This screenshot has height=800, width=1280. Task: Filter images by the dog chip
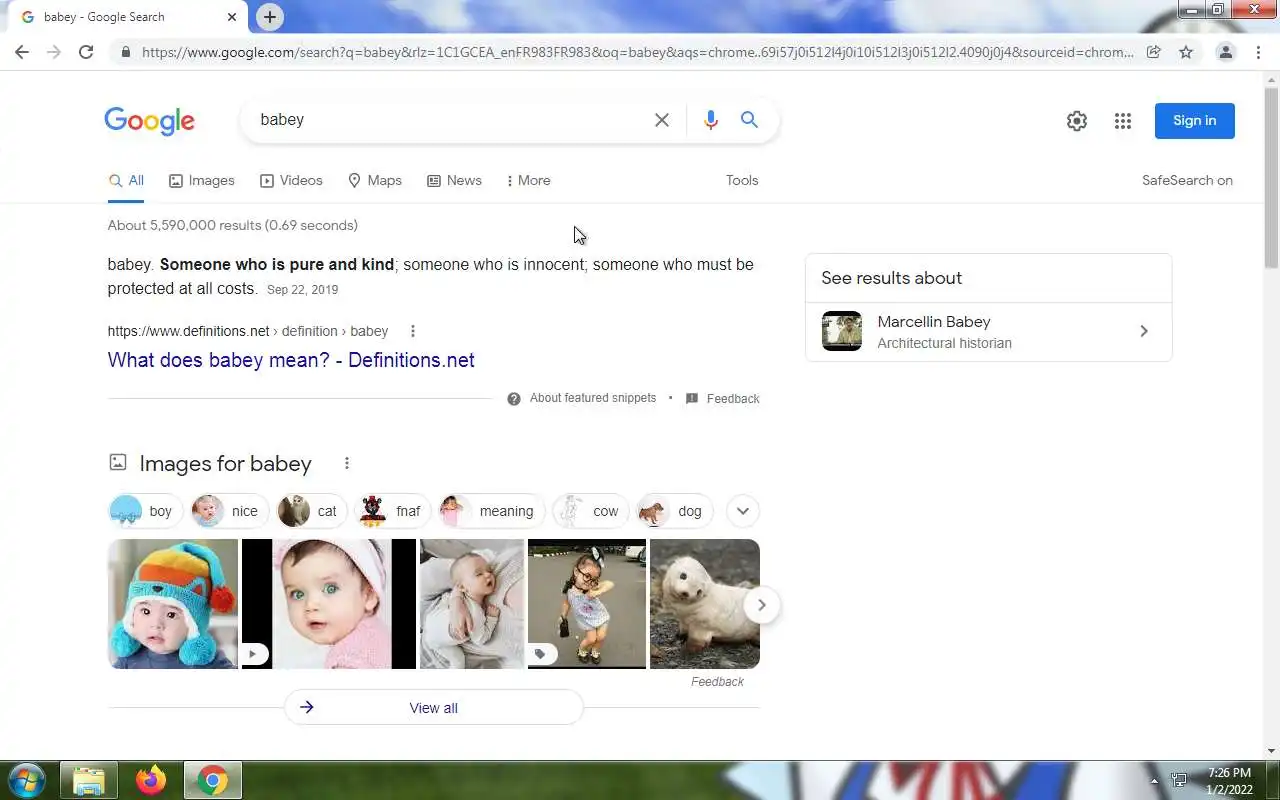pyautogui.click(x=675, y=511)
